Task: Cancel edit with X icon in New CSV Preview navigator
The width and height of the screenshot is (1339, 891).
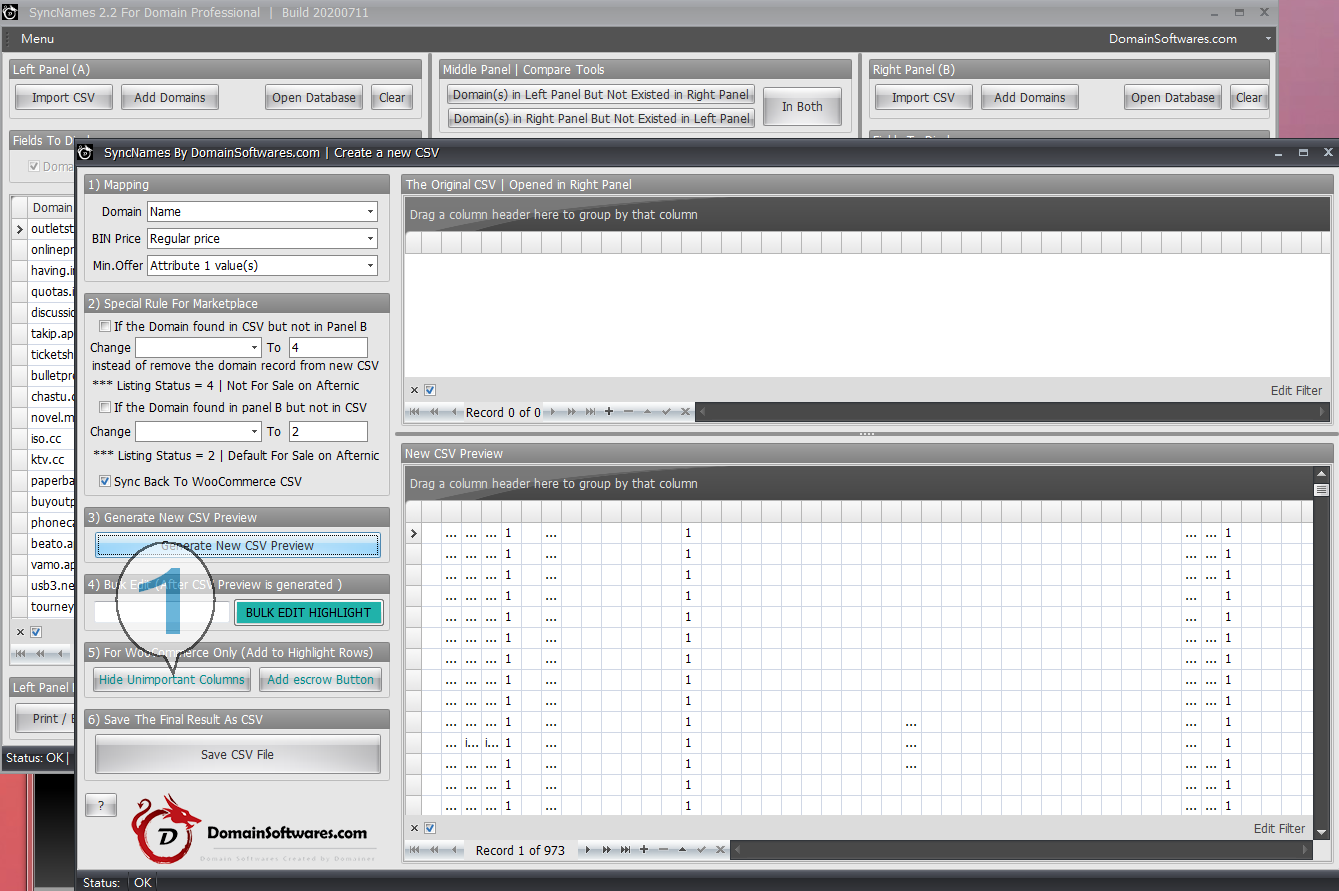Action: [x=720, y=850]
